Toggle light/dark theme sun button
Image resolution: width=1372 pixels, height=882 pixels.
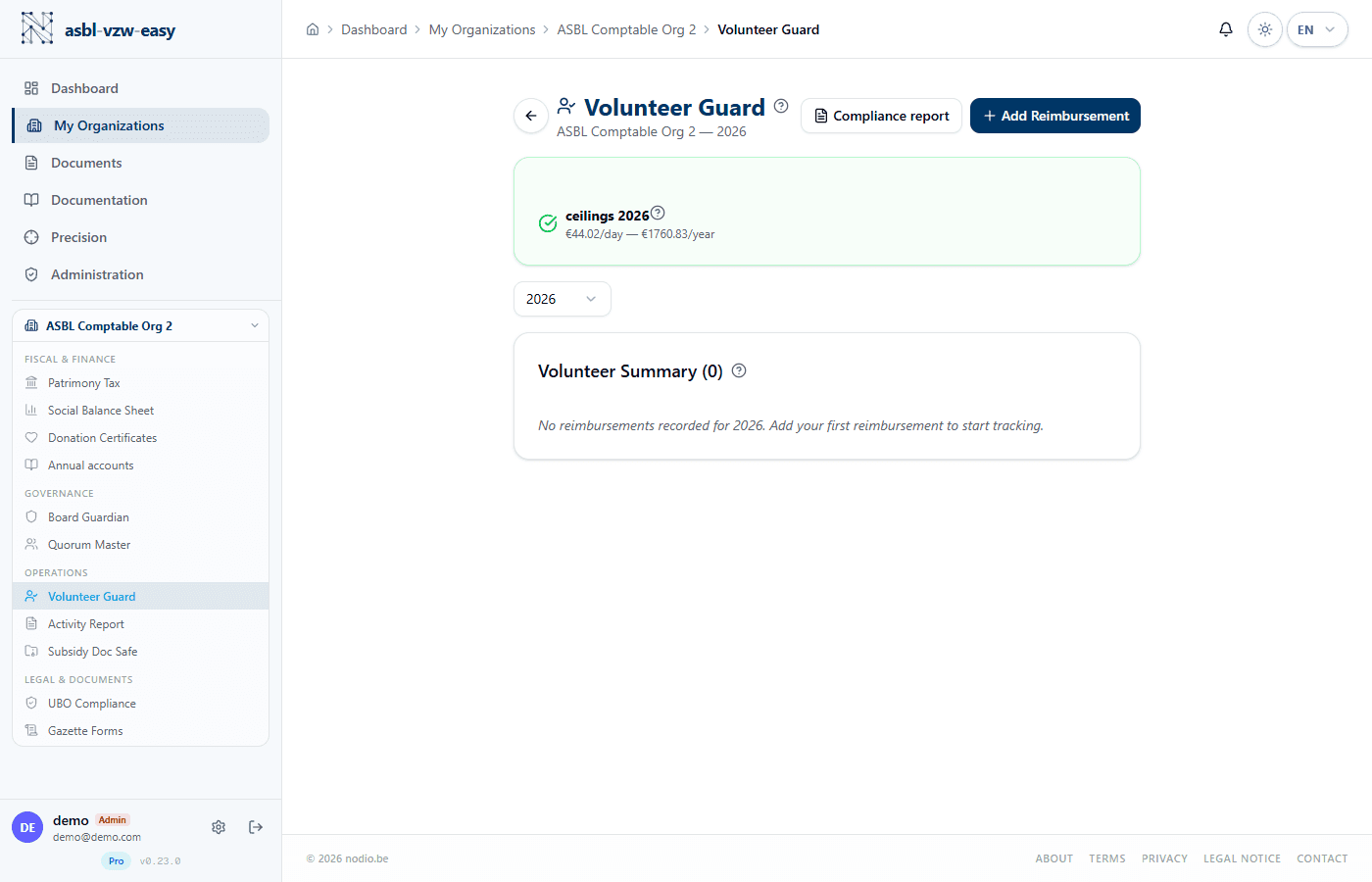click(1265, 29)
